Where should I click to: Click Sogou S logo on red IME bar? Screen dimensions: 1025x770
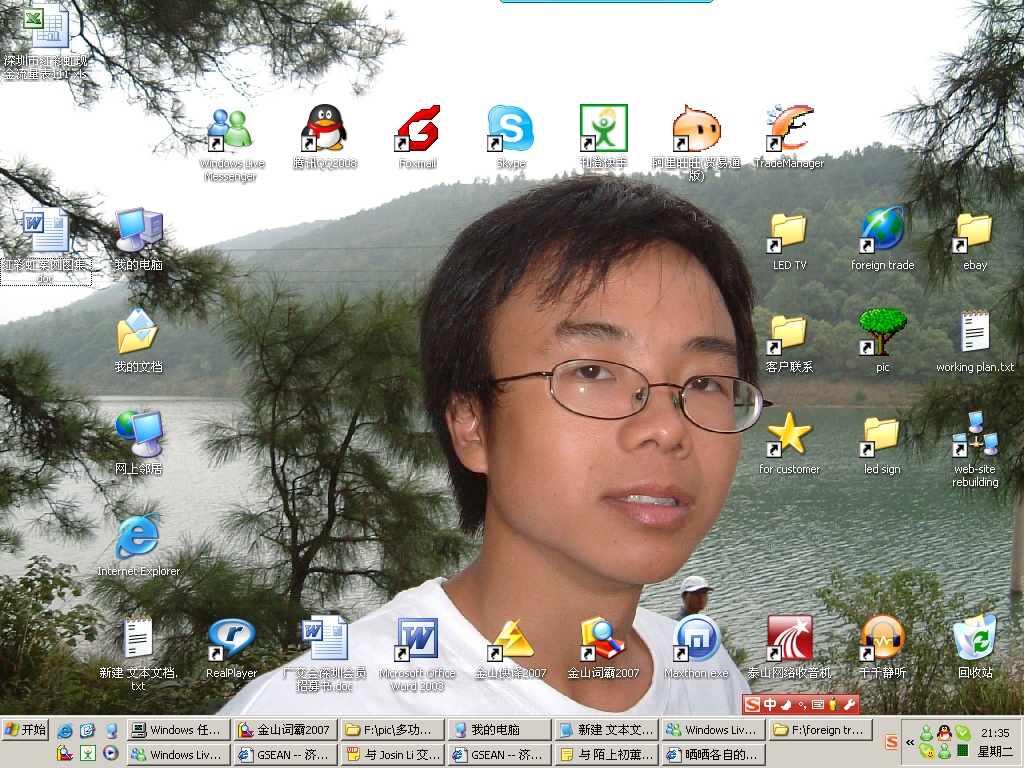pyautogui.click(x=753, y=705)
